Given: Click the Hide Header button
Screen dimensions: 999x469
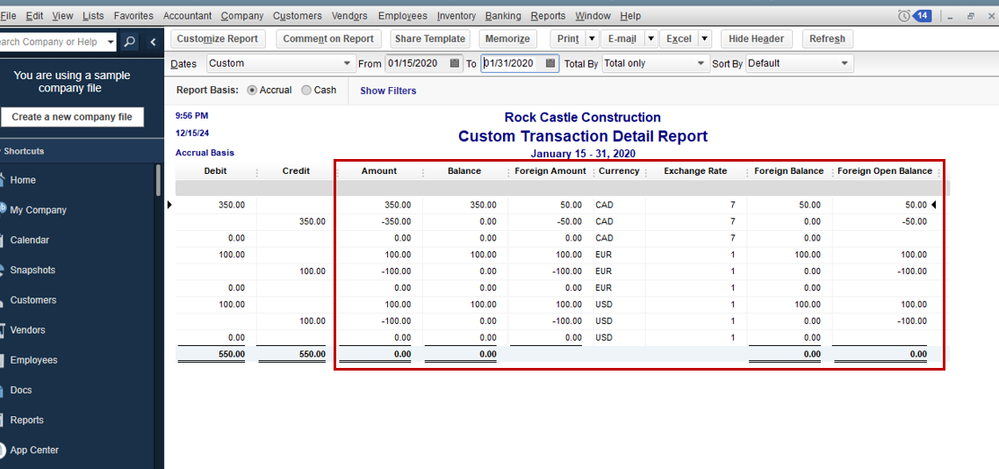Looking at the screenshot, I should coord(756,39).
